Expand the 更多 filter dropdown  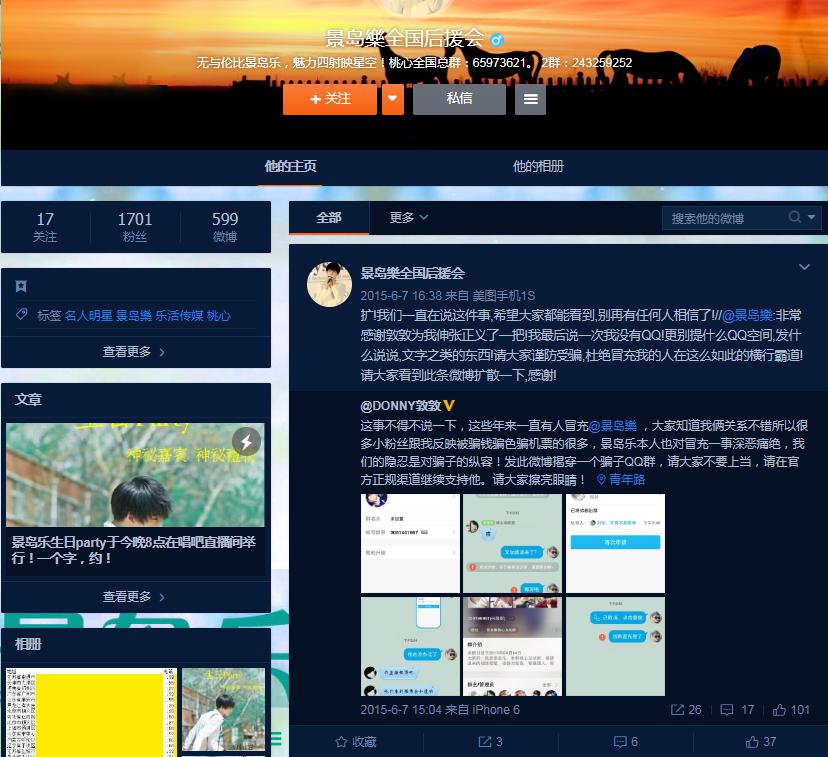[408, 217]
